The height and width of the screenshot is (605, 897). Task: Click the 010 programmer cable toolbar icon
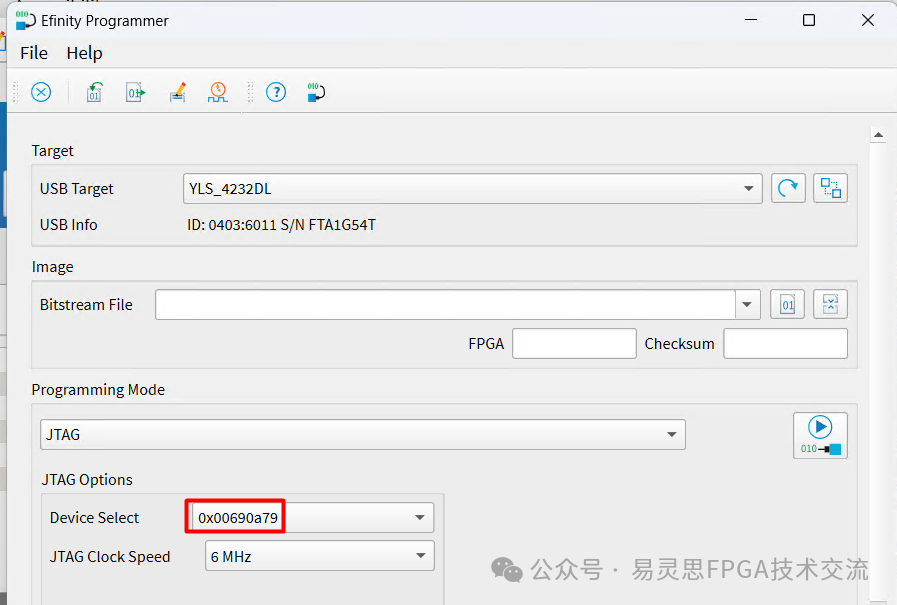coord(316,92)
